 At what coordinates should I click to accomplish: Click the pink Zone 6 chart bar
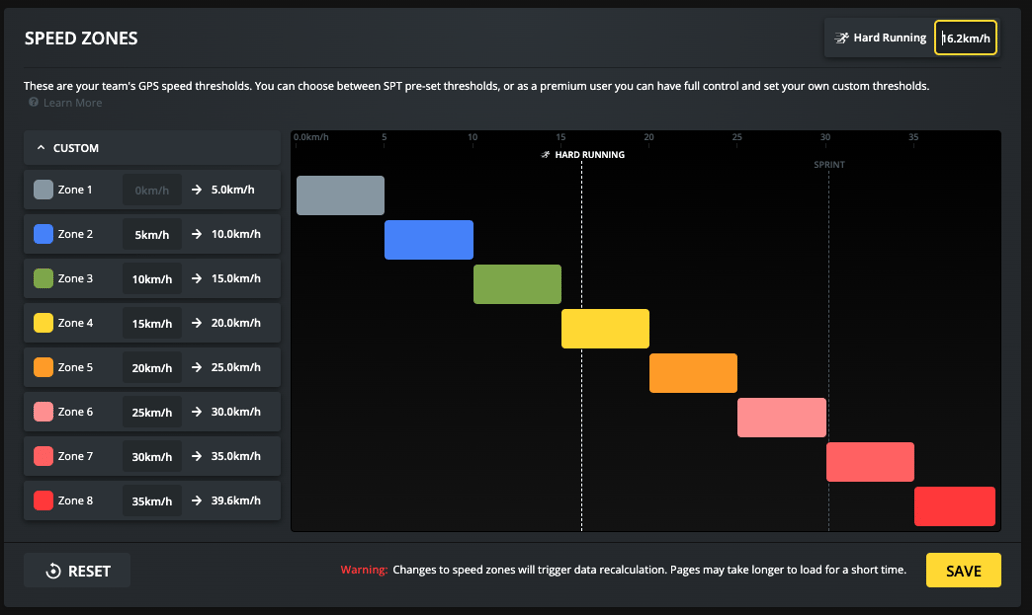click(x=782, y=417)
